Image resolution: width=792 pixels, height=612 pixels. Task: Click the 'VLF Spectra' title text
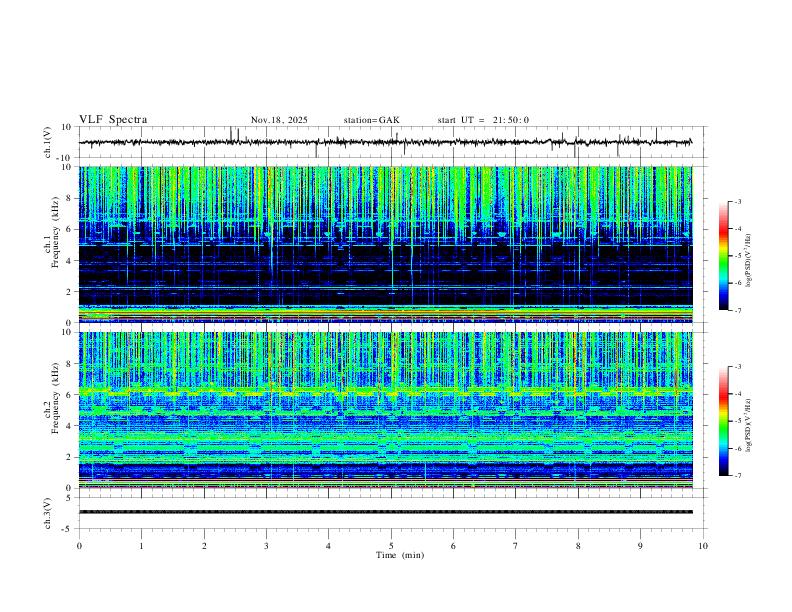tap(113, 119)
